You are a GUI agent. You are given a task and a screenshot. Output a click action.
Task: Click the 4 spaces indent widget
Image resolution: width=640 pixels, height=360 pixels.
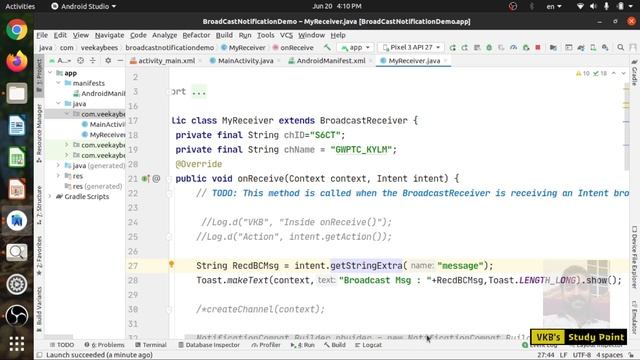point(609,355)
